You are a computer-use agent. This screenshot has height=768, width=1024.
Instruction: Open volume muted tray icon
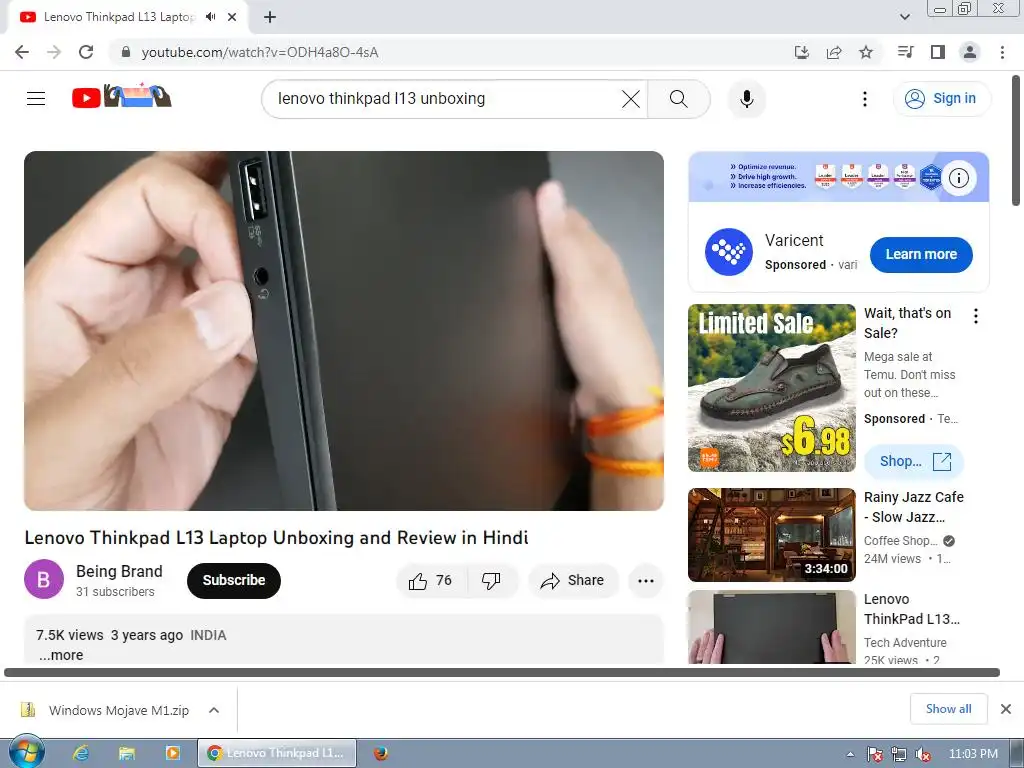pos(923,754)
